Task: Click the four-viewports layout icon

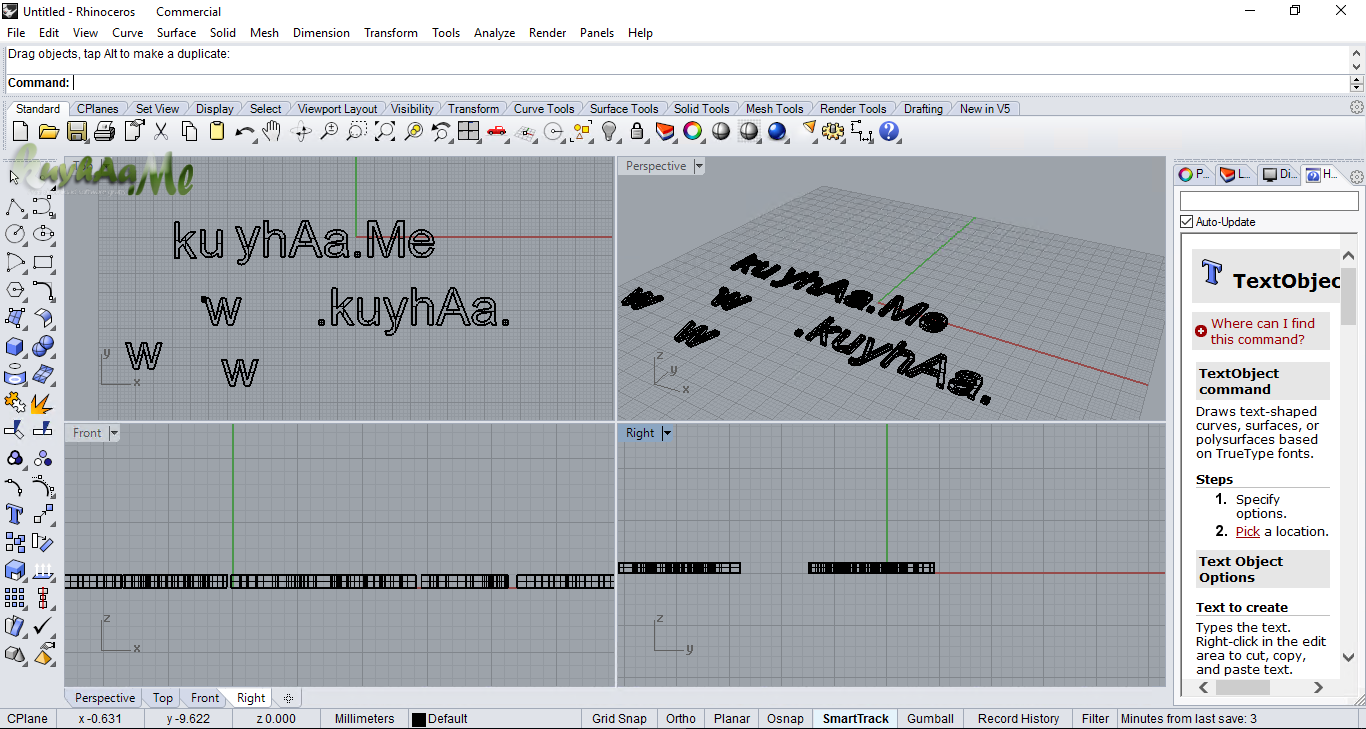Action: click(x=469, y=131)
